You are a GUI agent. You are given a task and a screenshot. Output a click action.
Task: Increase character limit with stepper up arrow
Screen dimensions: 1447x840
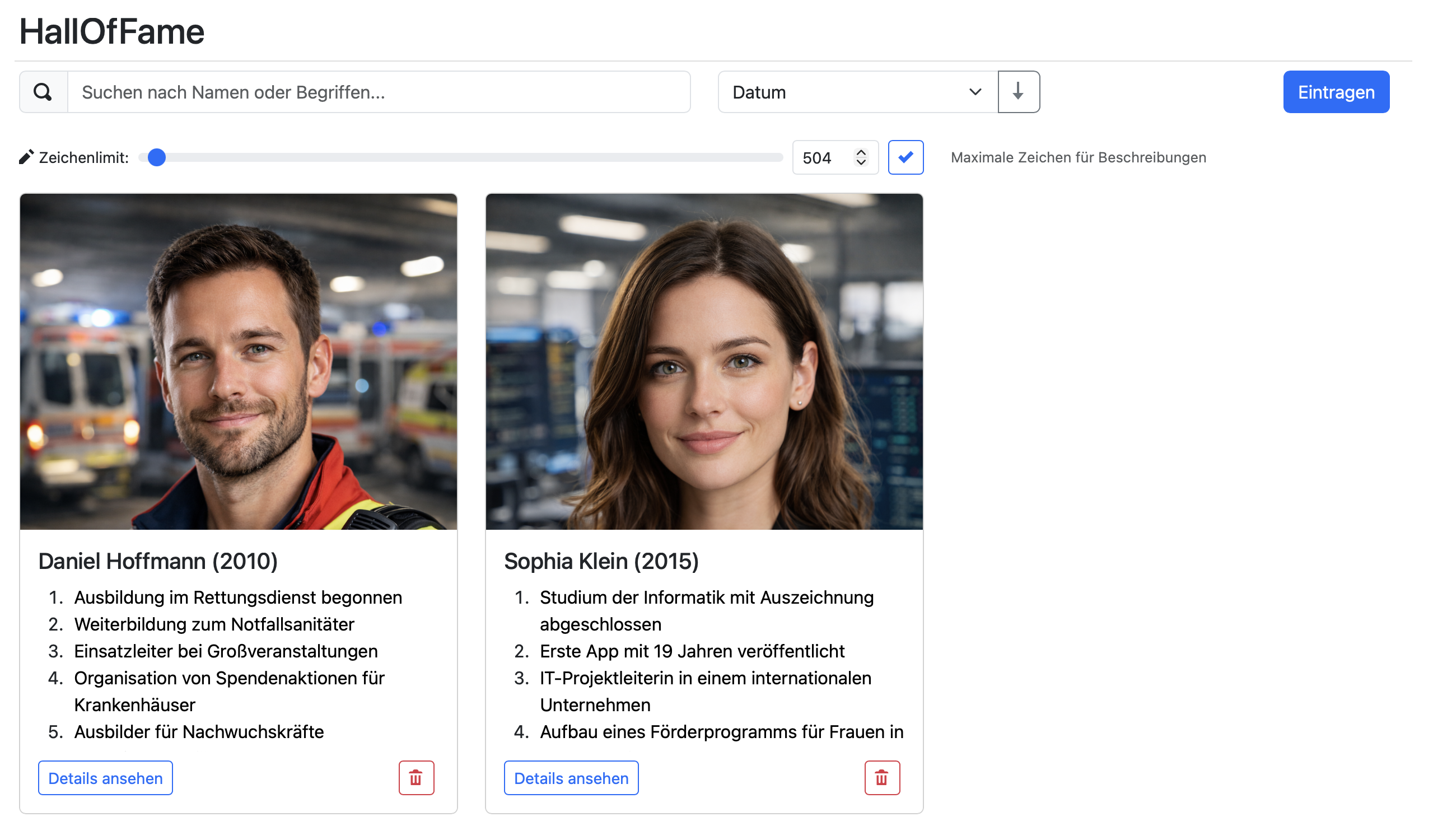[861, 153]
